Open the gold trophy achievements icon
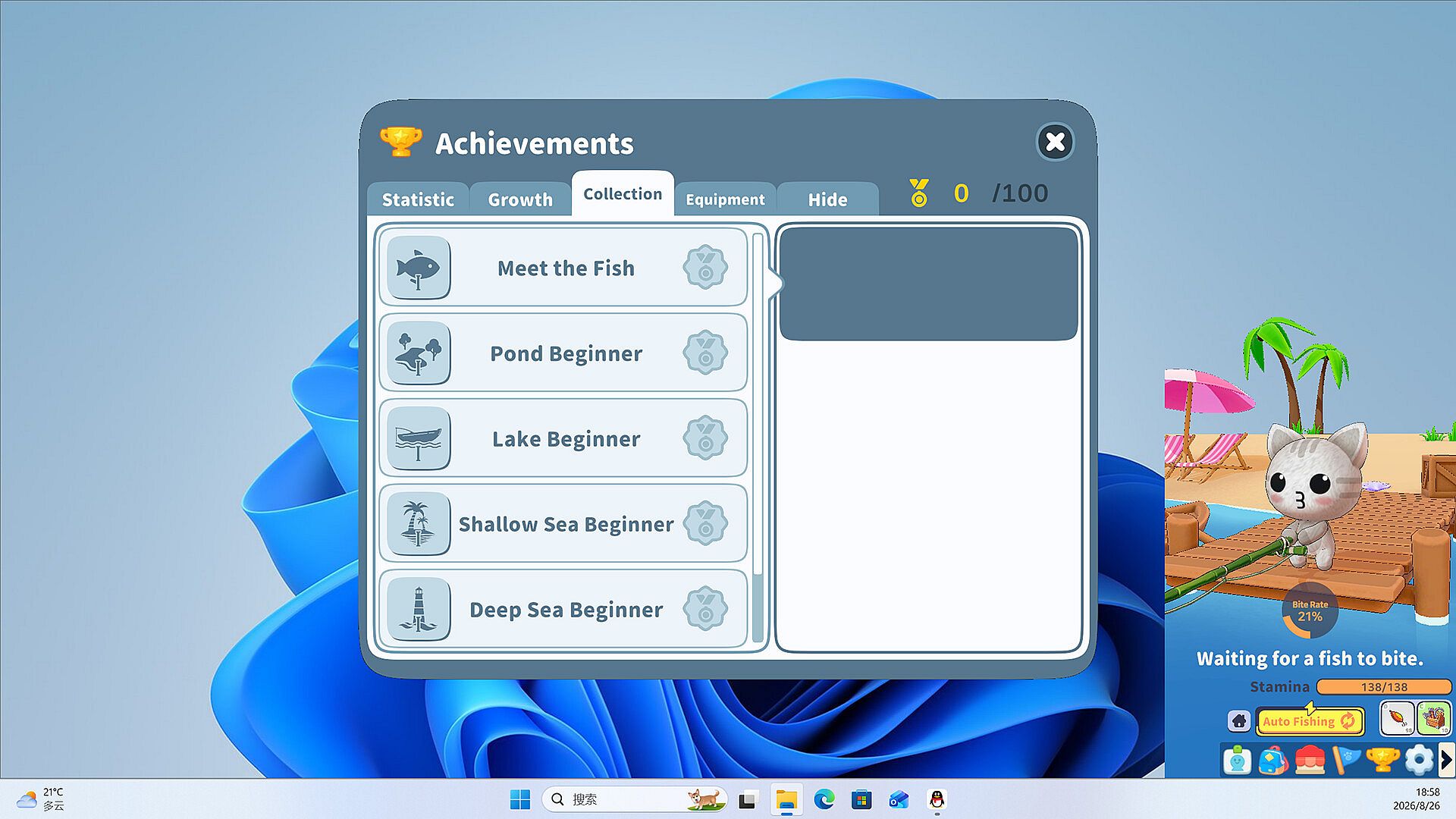Image resolution: width=1456 pixels, height=819 pixels. click(x=1382, y=760)
